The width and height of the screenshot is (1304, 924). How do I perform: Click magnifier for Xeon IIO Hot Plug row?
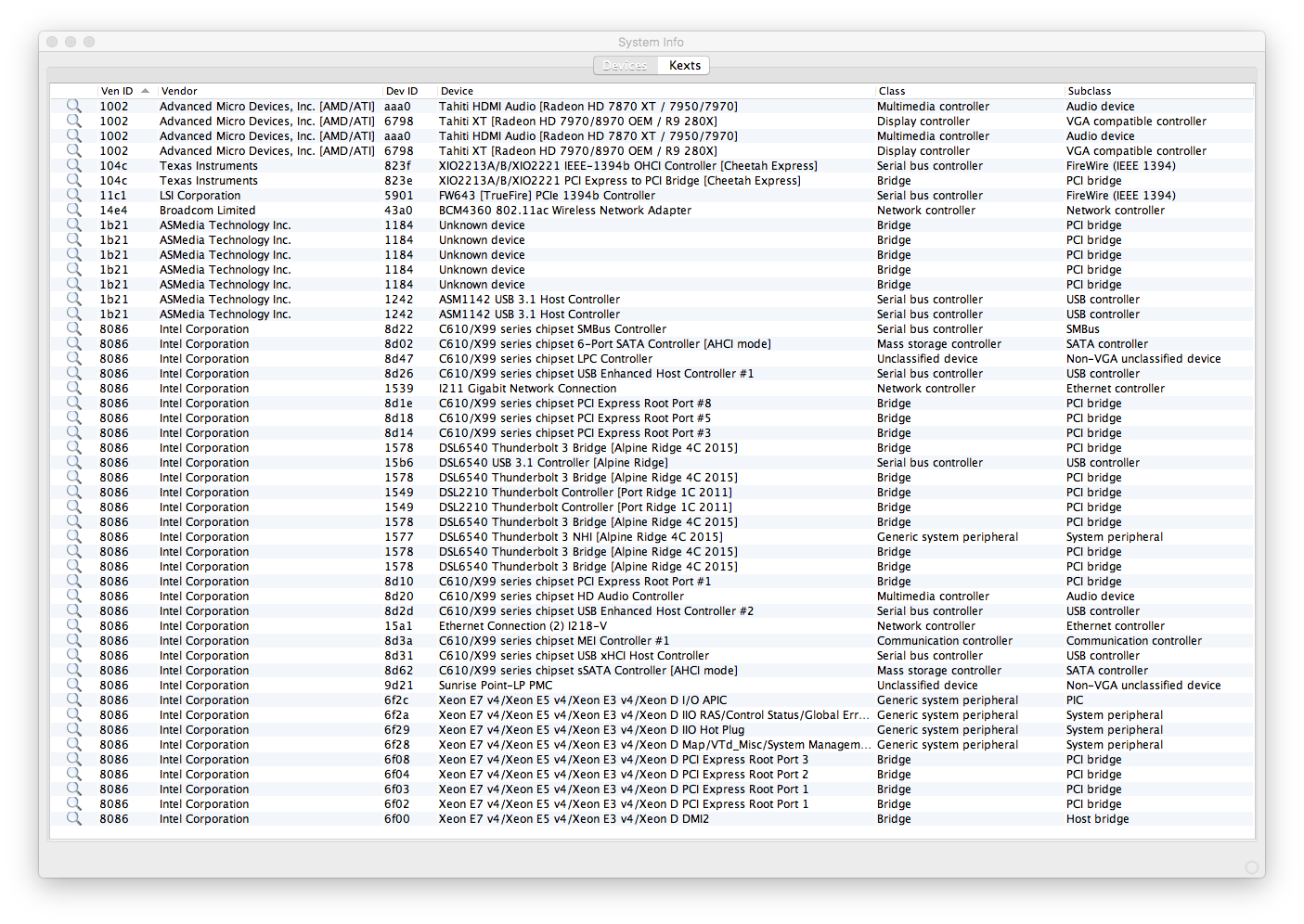[x=73, y=730]
